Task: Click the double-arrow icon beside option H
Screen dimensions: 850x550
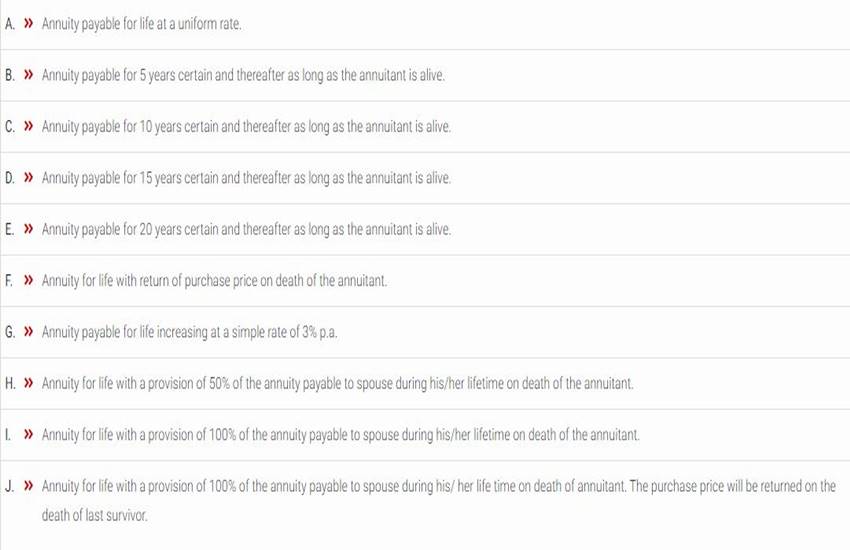Action: pyautogui.click(x=28, y=384)
